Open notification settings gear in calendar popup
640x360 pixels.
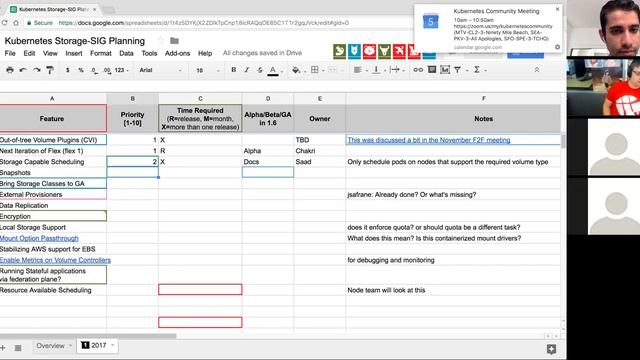[558, 47]
